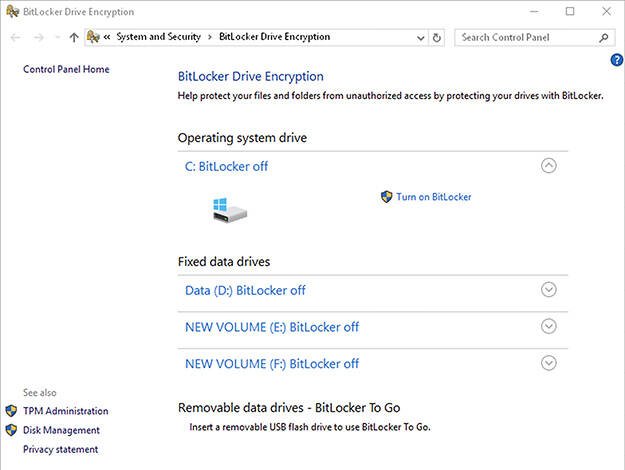Click the back navigation arrow
Screen dimensions: 625x470
(x=16, y=37)
